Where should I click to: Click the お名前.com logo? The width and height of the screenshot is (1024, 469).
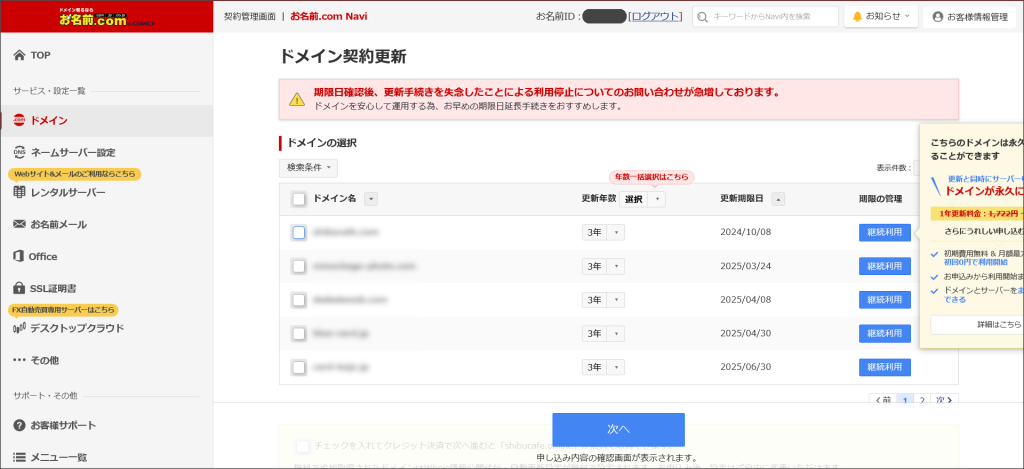click(106, 16)
